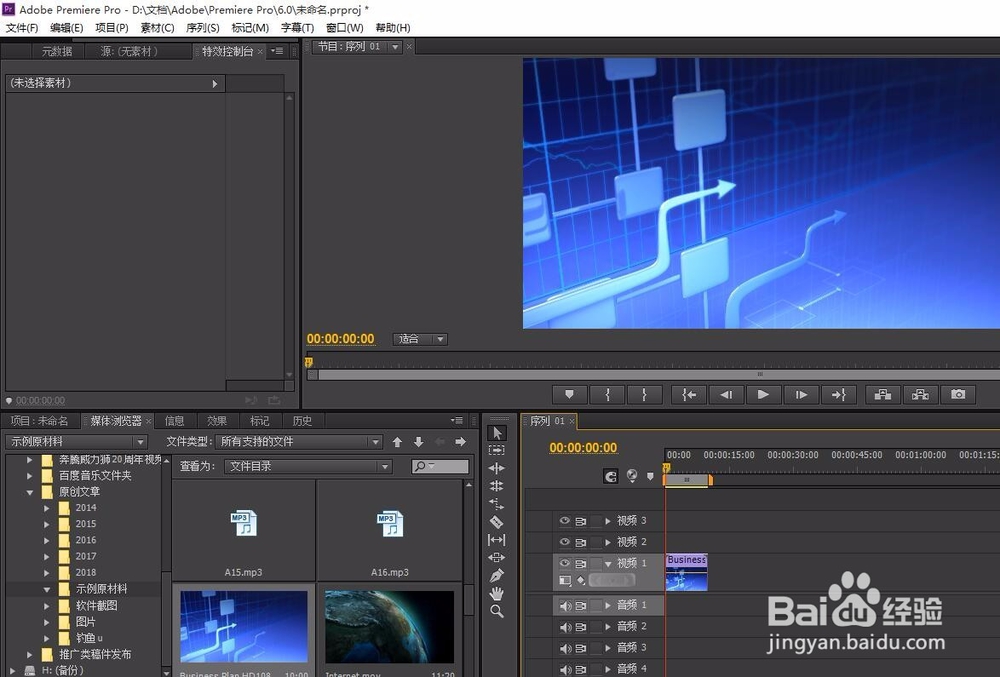Select the Zoom magnifier tool
Screen dimensions: 1000x677
tap(497, 612)
